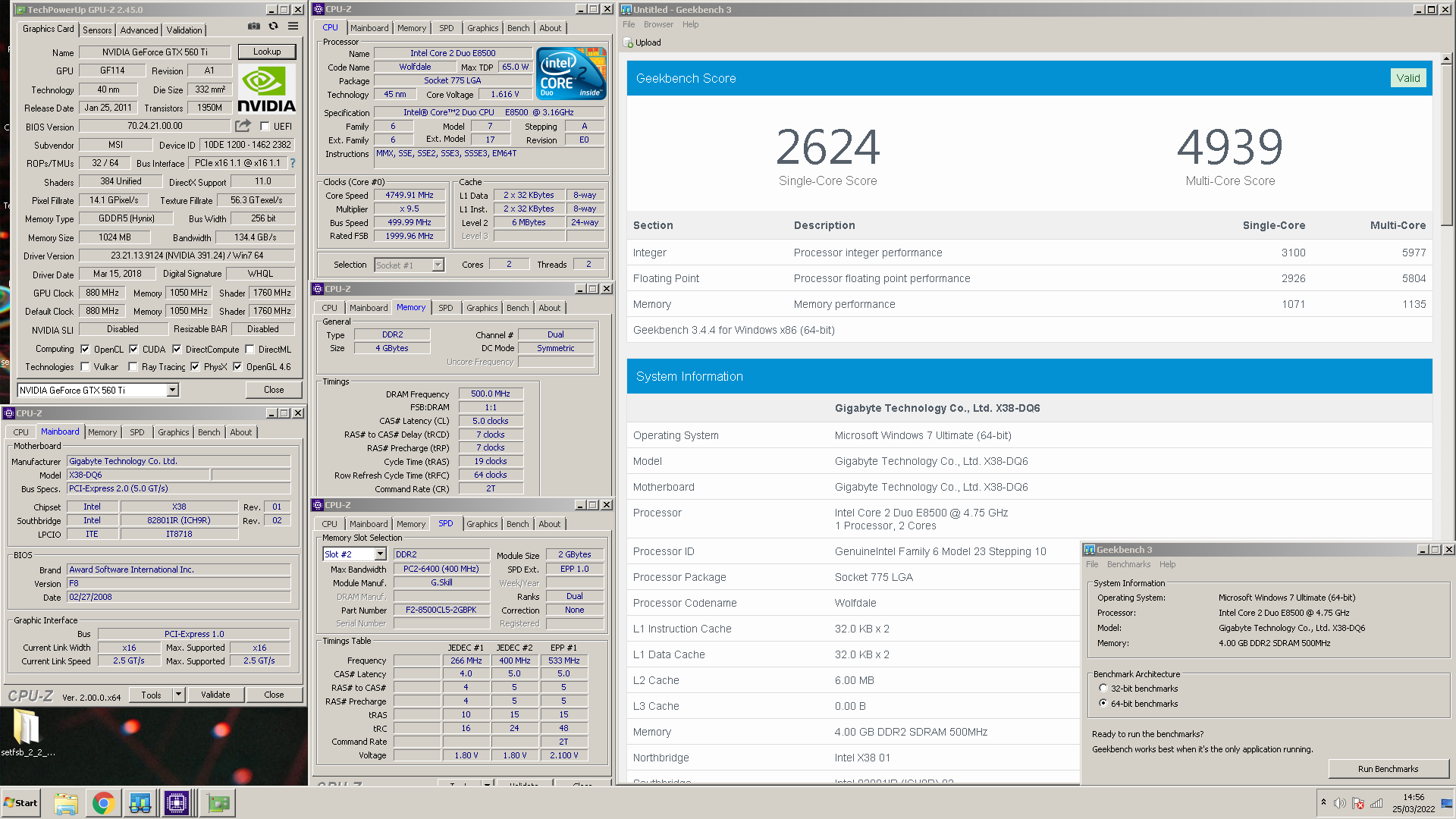
Task: Expand the CPU-Z Tools dropdown arrow
Action: pyautogui.click(x=179, y=695)
